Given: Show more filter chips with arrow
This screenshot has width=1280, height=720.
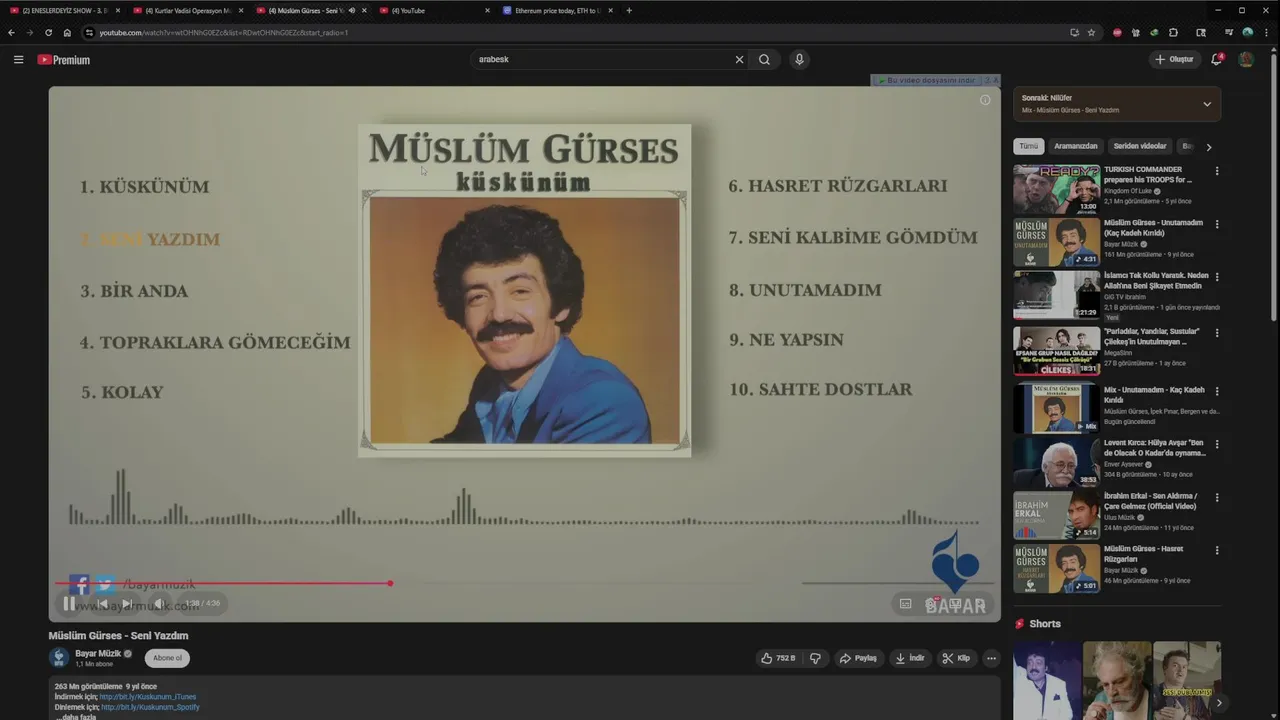Looking at the screenshot, I should 1208,147.
